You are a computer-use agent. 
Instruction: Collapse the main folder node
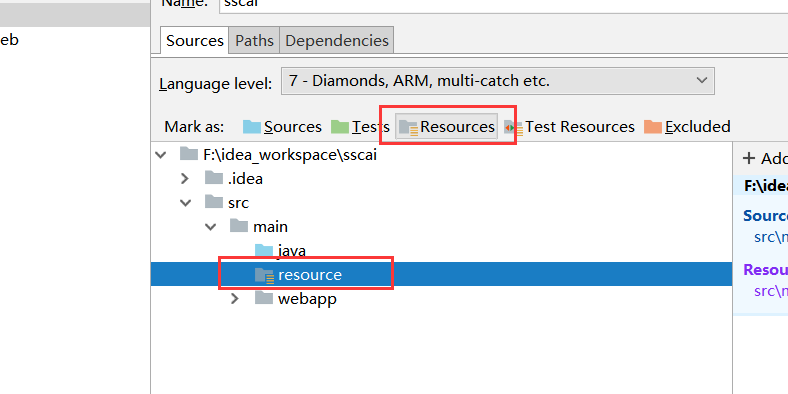point(211,227)
